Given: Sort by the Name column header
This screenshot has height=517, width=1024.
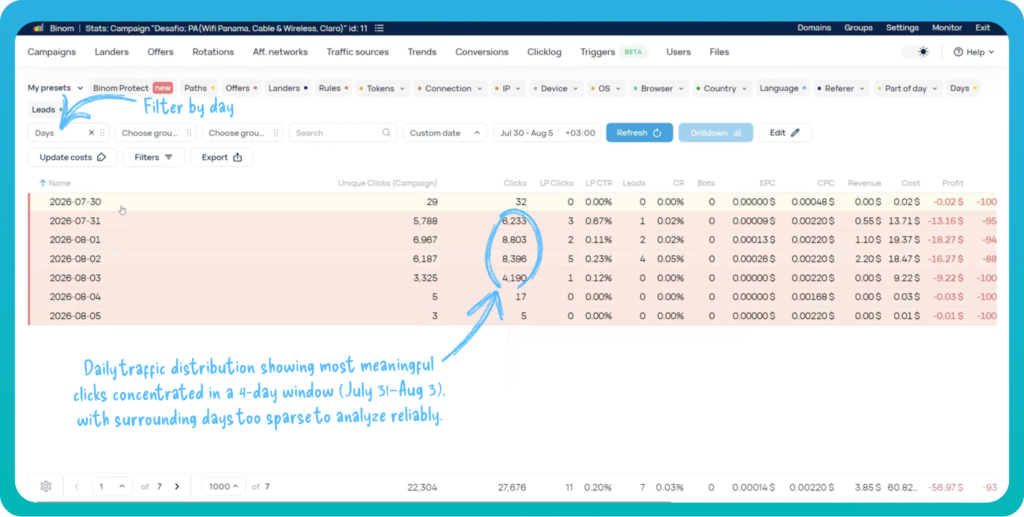Looking at the screenshot, I should pos(59,183).
